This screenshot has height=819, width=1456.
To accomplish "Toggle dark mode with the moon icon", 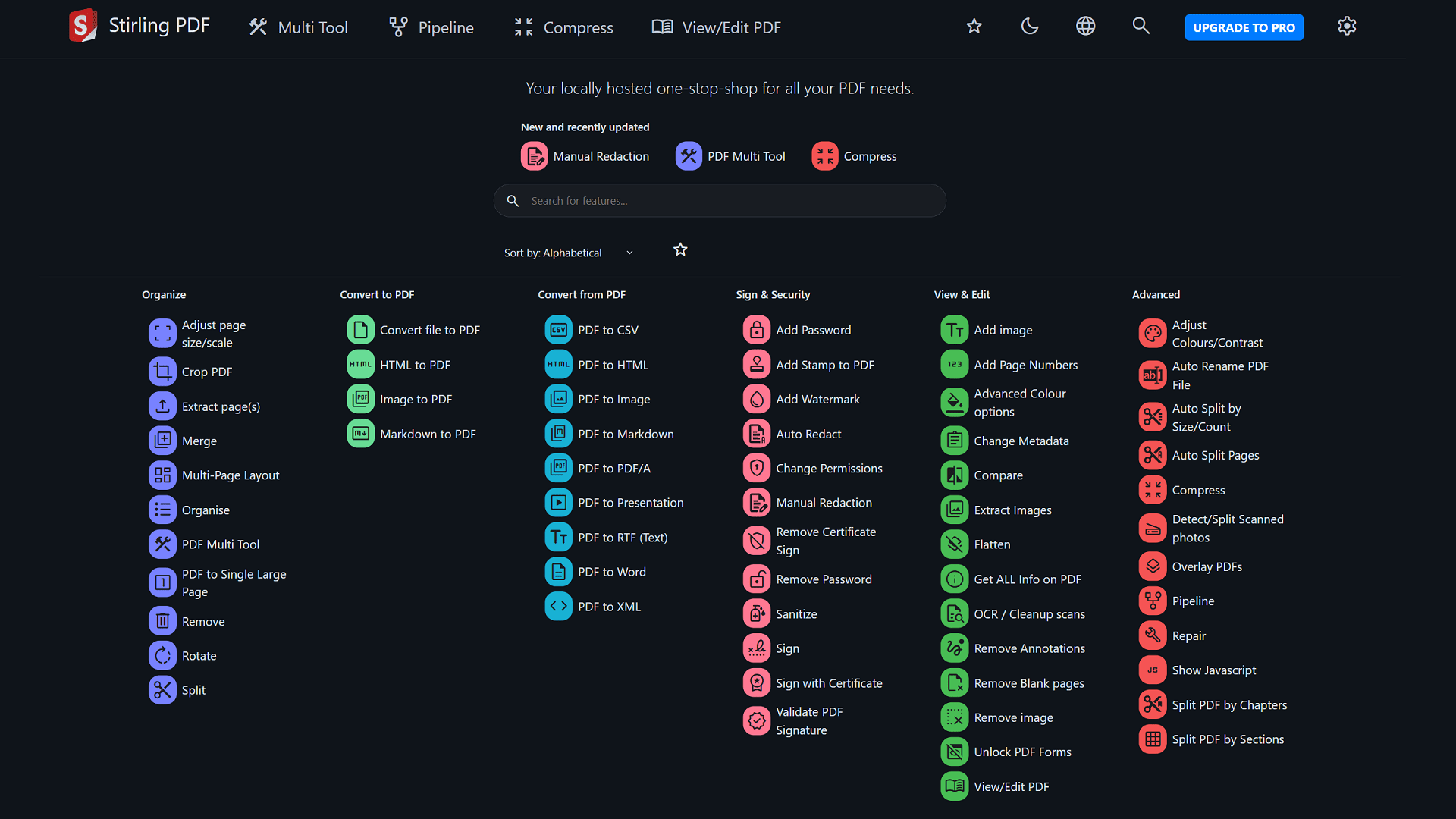I will [1029, 27].
